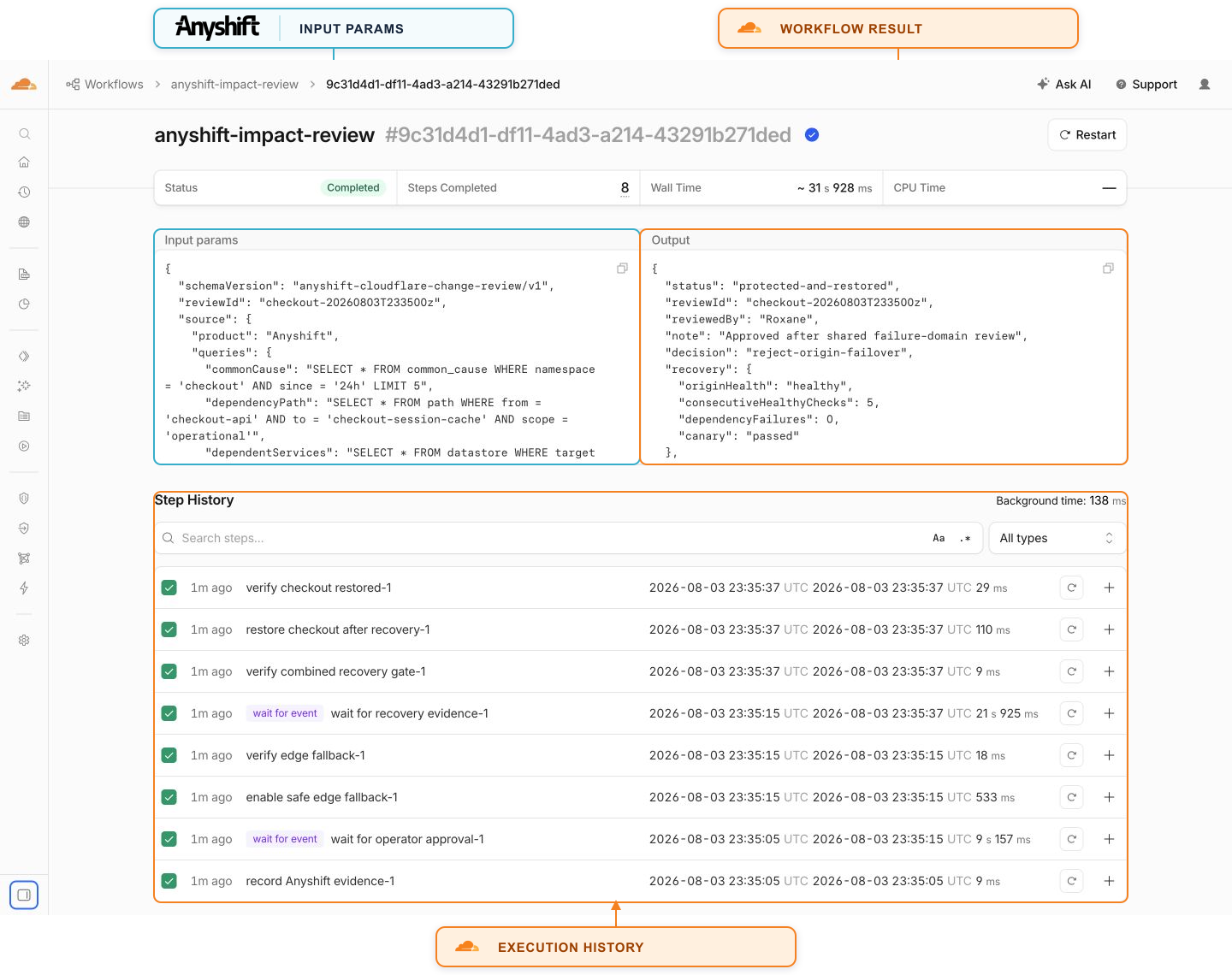
Task: Expand the 'enable safe edge fallback-1' step
Action: [x=1109, y=797]
